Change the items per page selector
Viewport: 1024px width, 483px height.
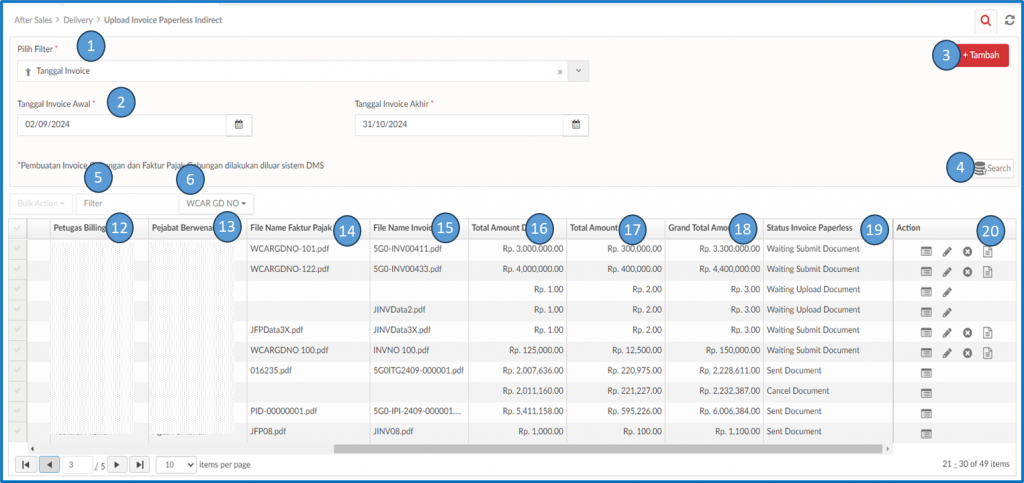pos(176,464)
